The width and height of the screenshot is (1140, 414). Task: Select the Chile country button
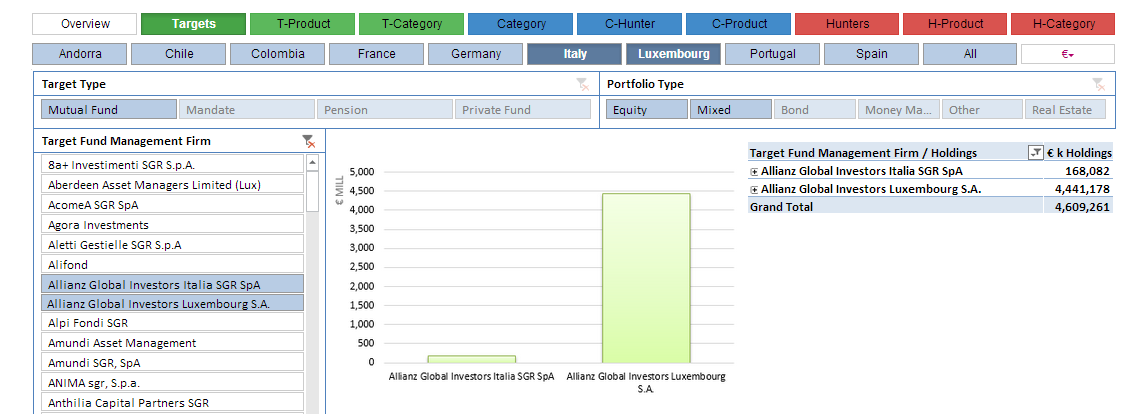[x=179, y=54]
